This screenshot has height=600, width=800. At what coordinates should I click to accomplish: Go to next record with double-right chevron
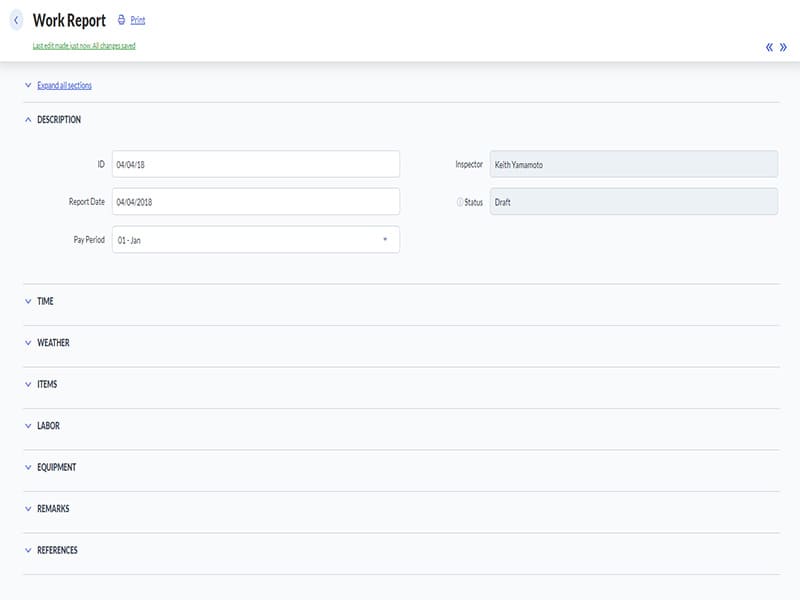coord(783,47)
